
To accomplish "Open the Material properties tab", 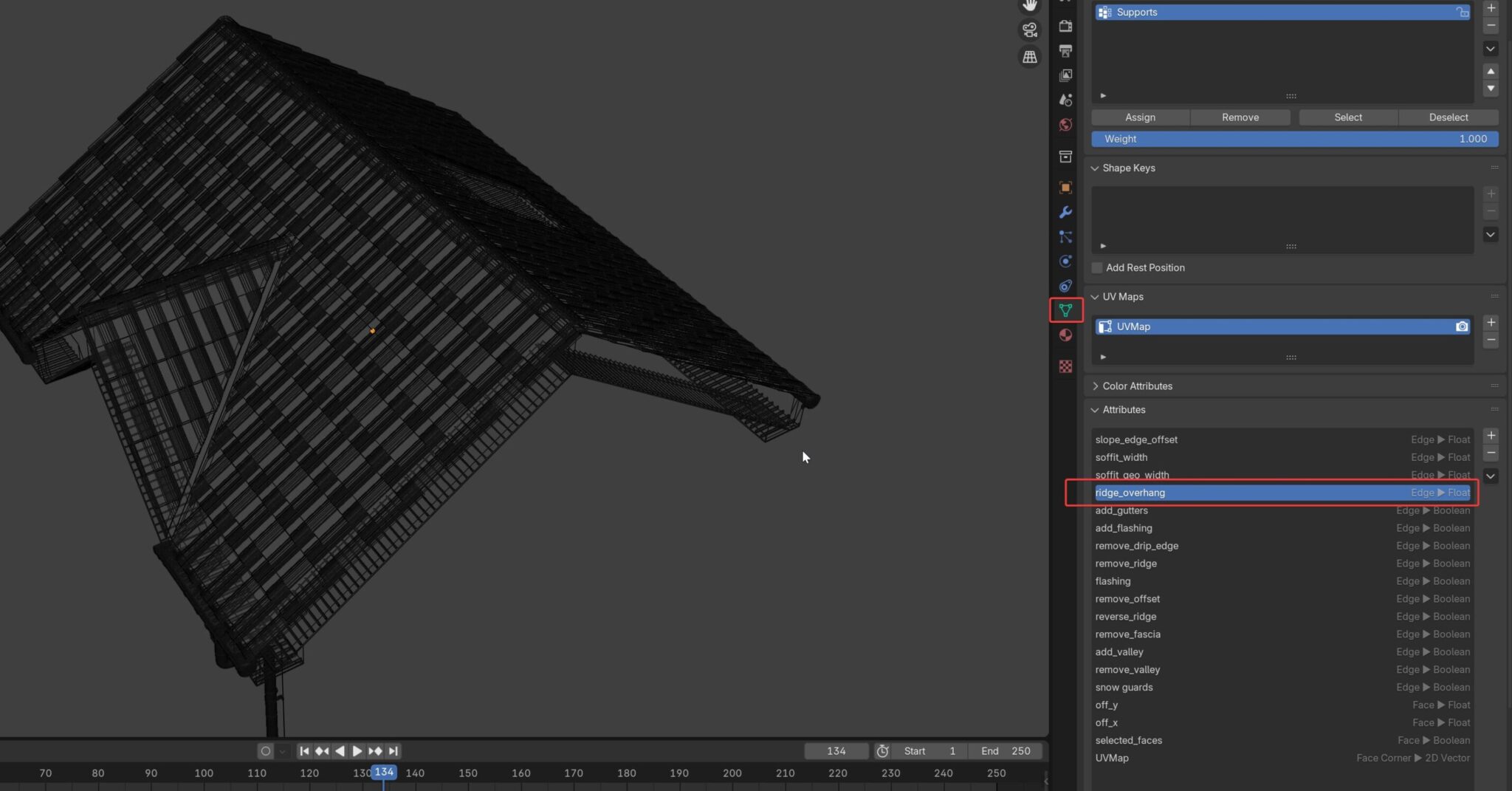I will pyautogui.click(x=1065, y=335).
